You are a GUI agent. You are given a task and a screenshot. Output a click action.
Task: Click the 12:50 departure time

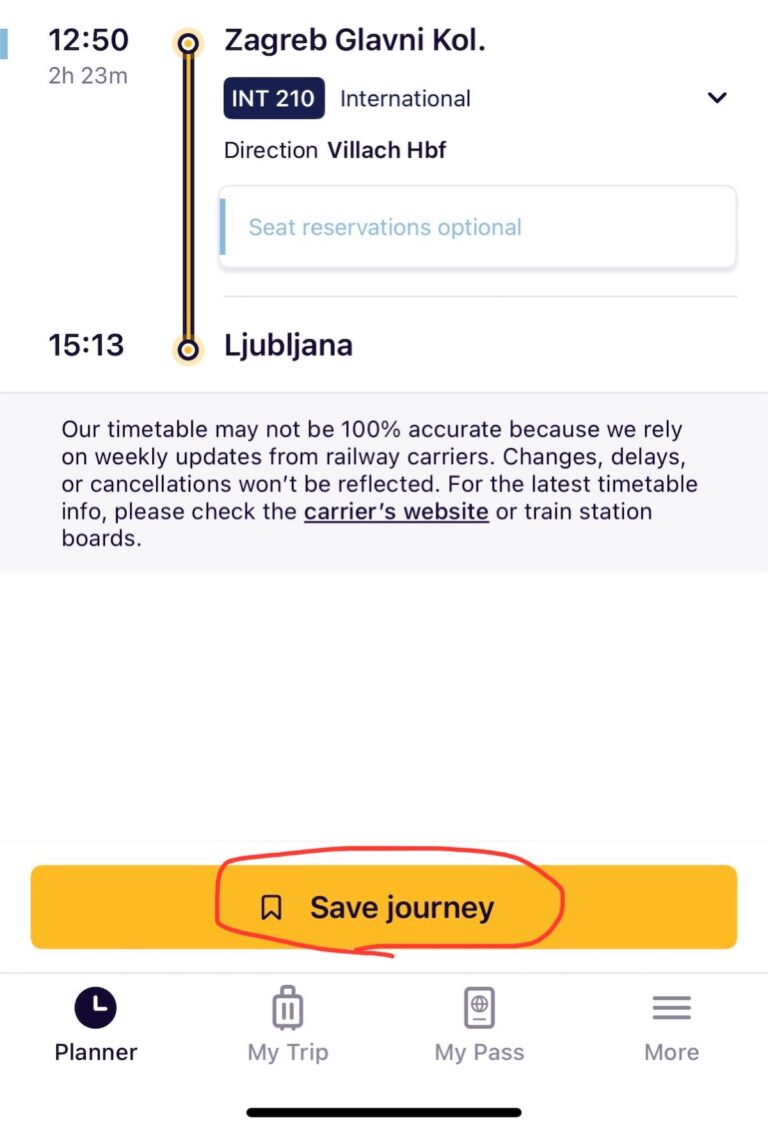pyautogui.click(x=88, y=41)
